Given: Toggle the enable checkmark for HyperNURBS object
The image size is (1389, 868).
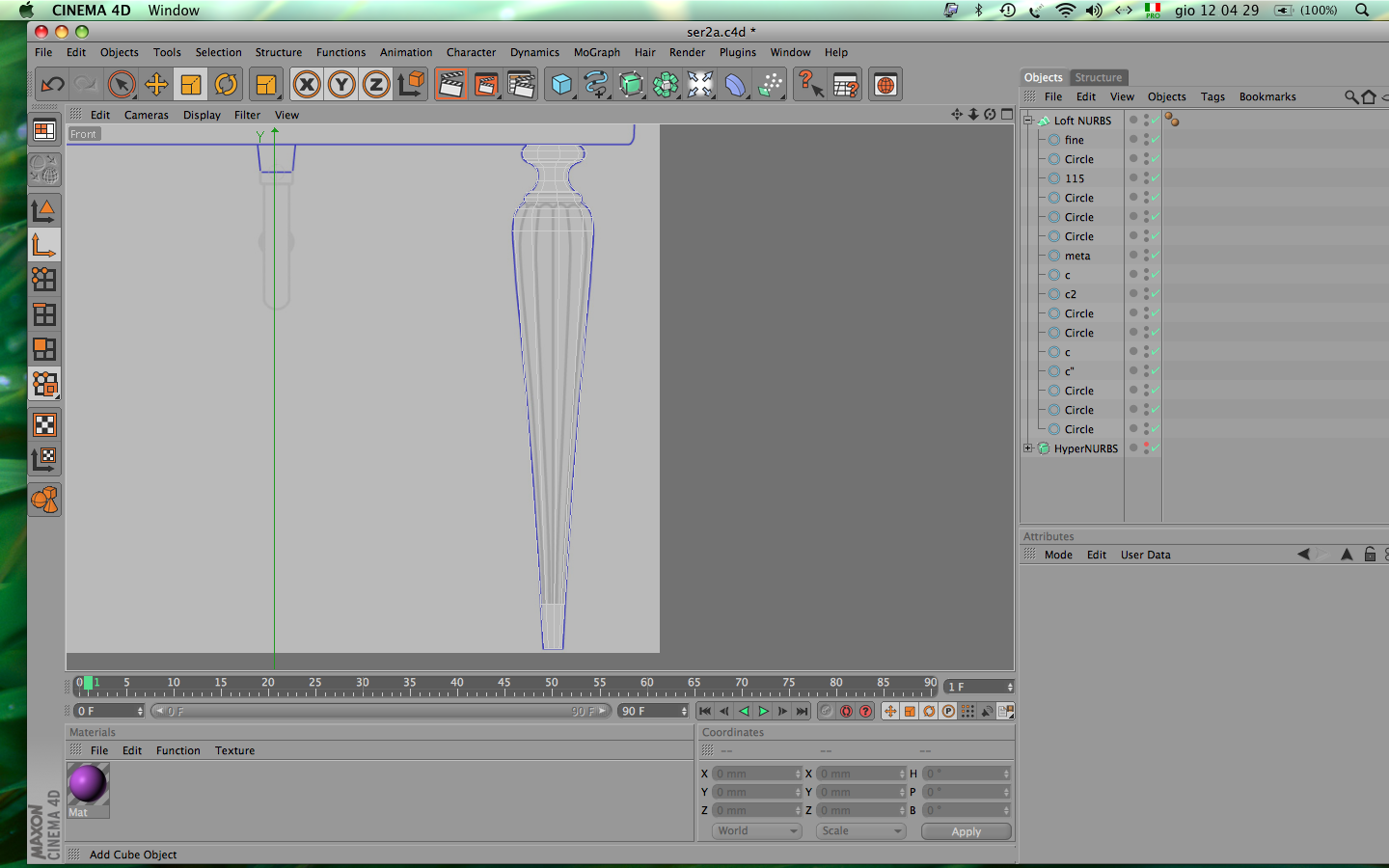Looking at the screenshot, I should (1155, 448).
